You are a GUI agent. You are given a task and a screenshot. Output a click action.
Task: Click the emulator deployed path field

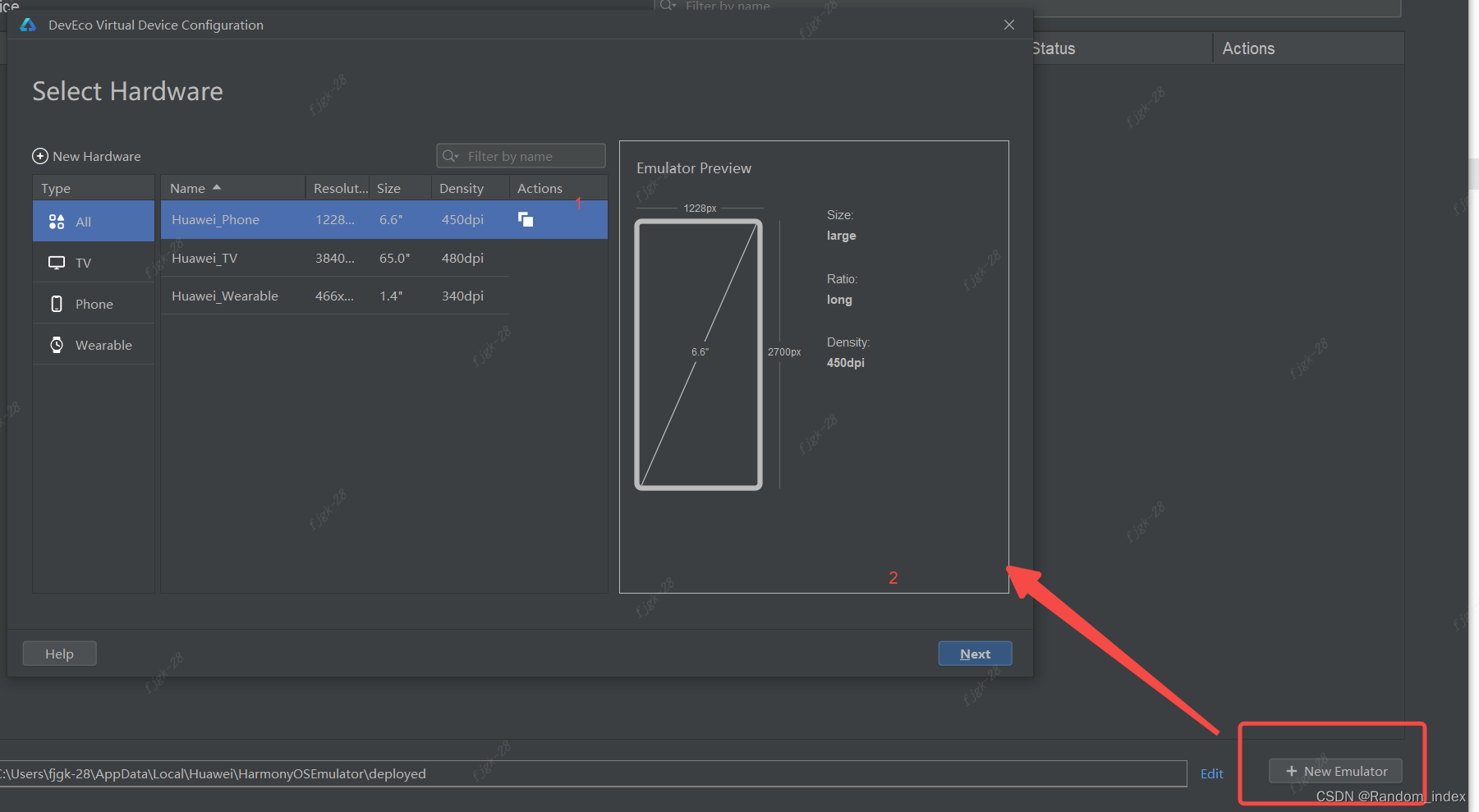(x=593, y=773)
